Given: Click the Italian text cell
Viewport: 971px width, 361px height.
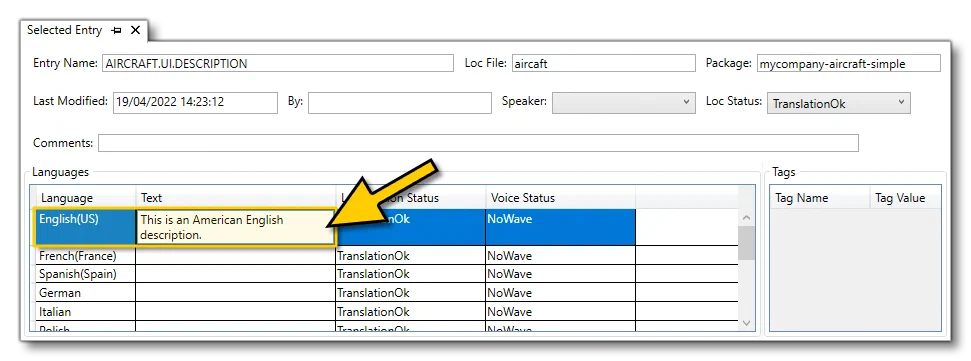Looking at the screenshot, I should pos(235,311).
